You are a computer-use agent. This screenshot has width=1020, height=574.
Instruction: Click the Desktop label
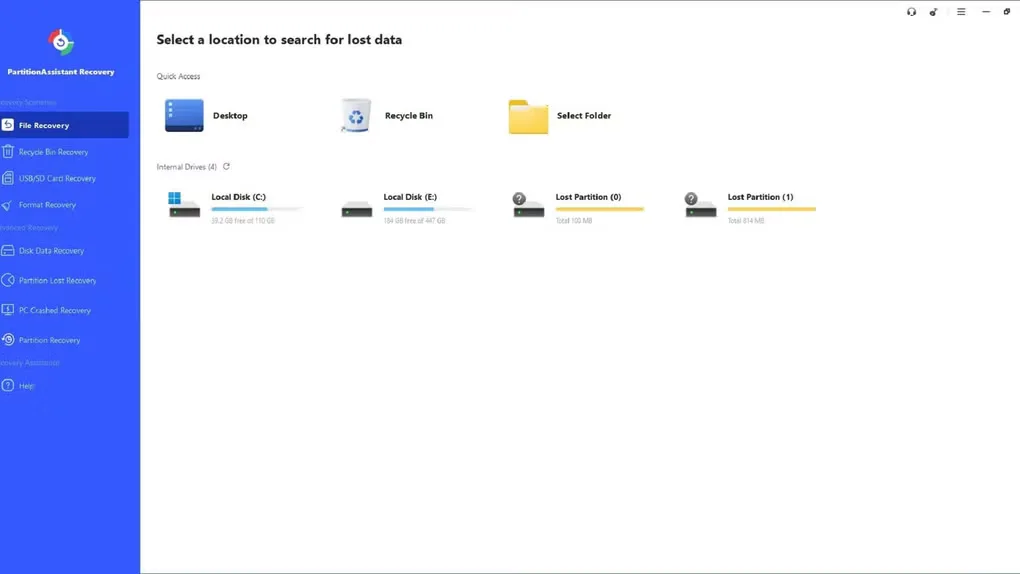point(230,116)
